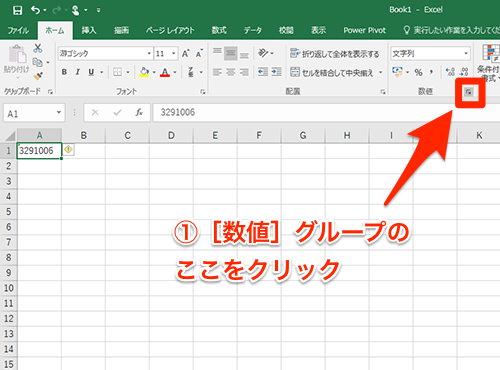Increase indent in the cell

point(276,72)
